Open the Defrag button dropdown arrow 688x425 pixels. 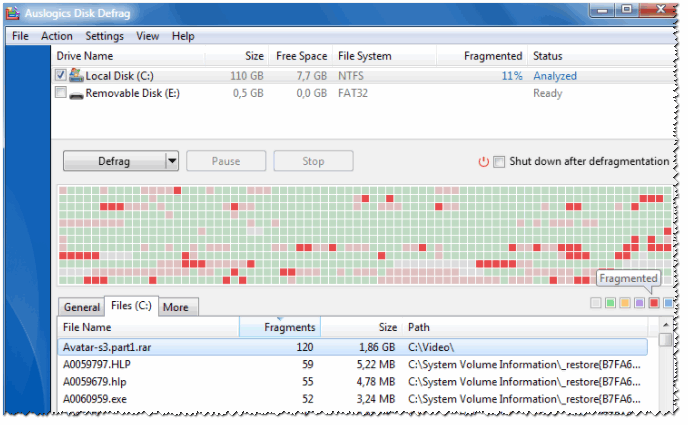172,161
